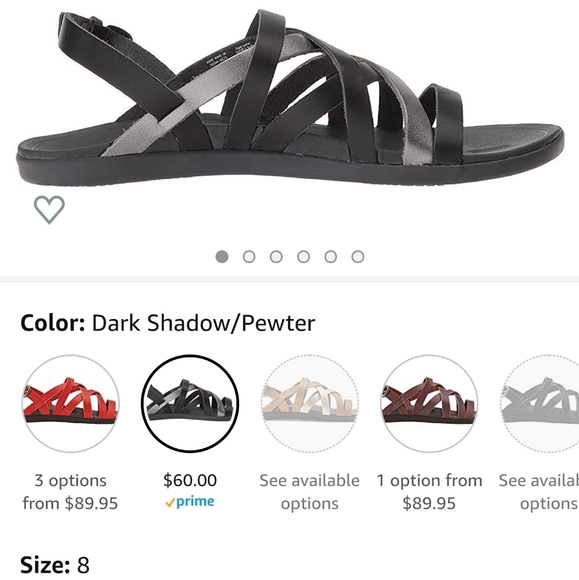Viewport: 579px width, 580px height.
Task: Open '1 option from $89.95' text
Action: point(429,492)
